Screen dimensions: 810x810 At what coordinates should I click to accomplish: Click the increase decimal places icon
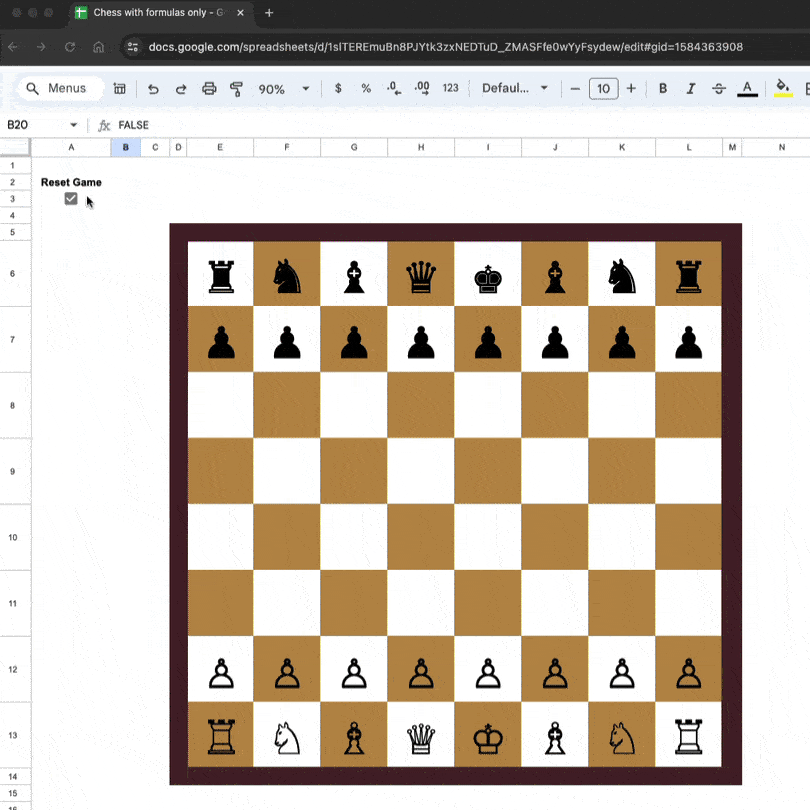(422, 88)
